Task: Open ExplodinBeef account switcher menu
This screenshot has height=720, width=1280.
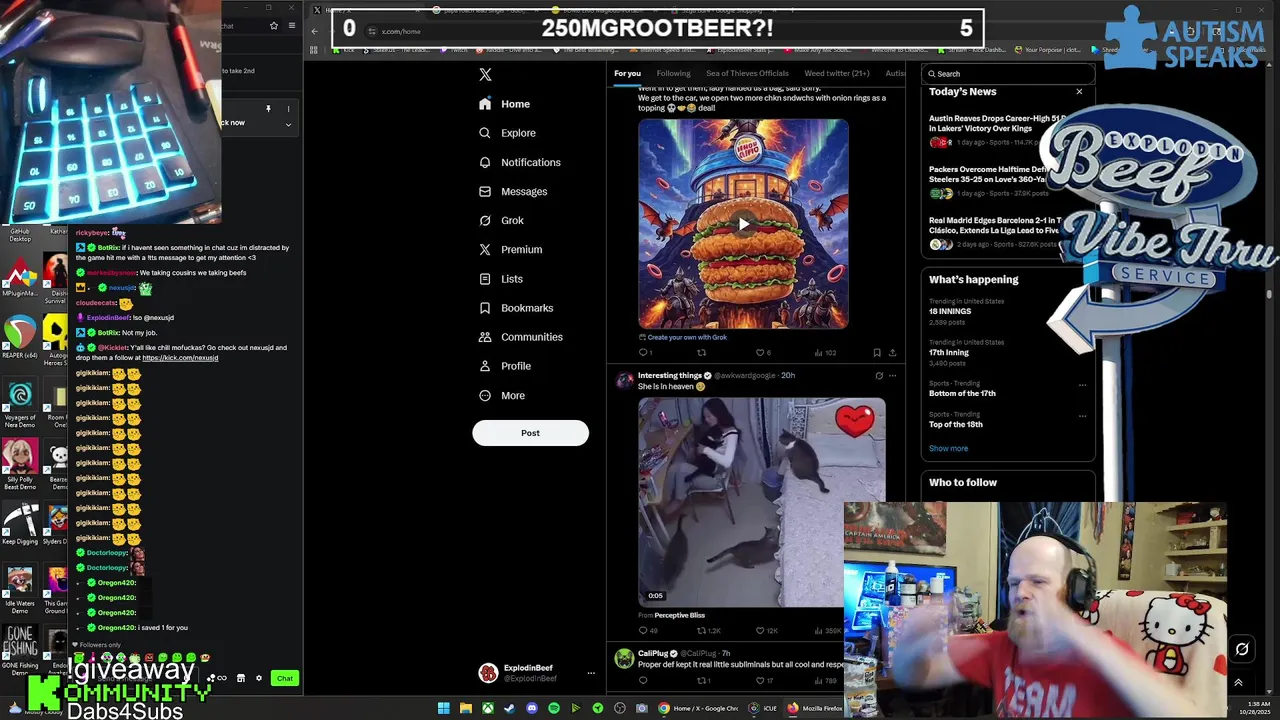Action: 590,673
